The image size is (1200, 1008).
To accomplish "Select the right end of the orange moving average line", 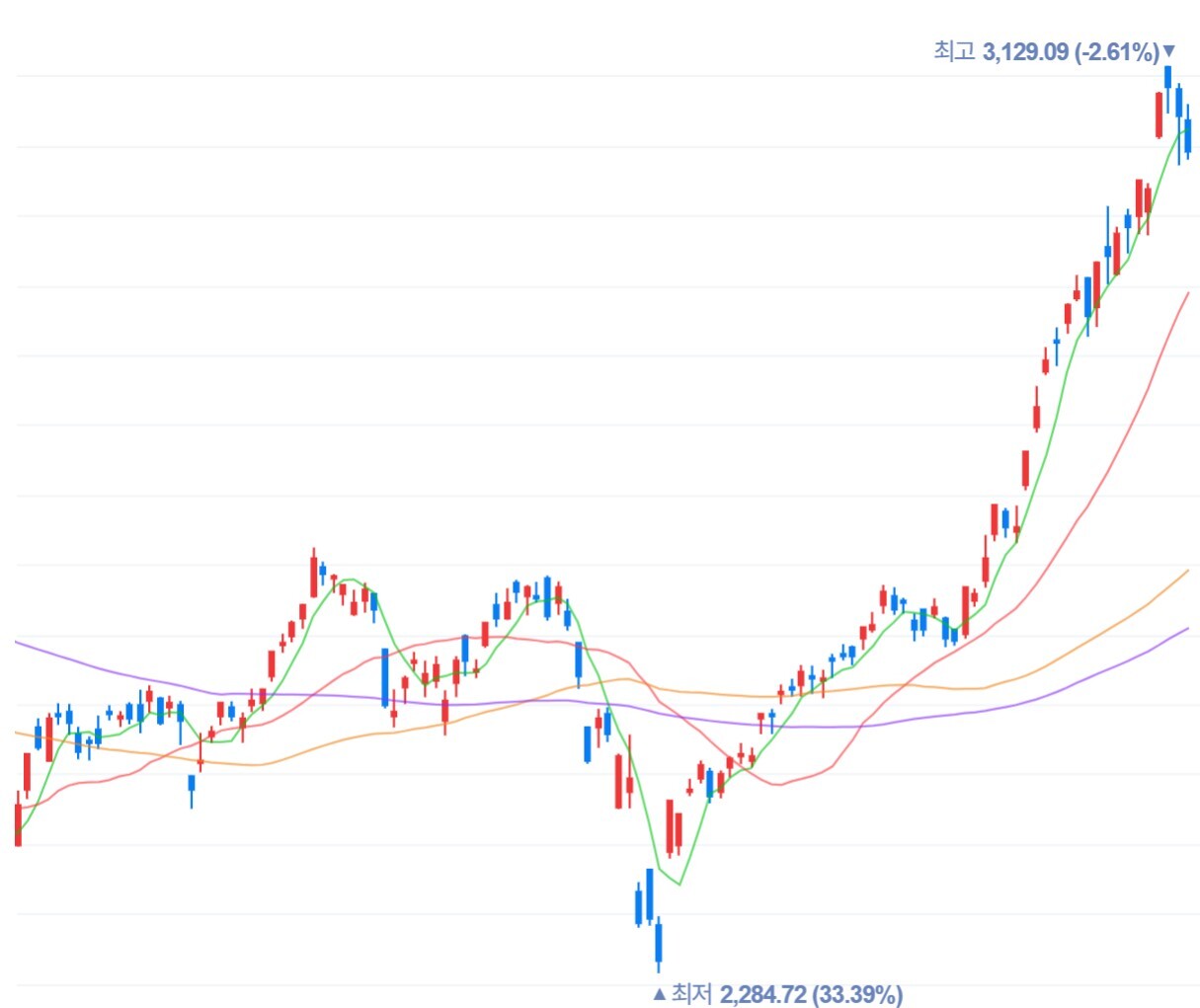I will point(1186,571).
